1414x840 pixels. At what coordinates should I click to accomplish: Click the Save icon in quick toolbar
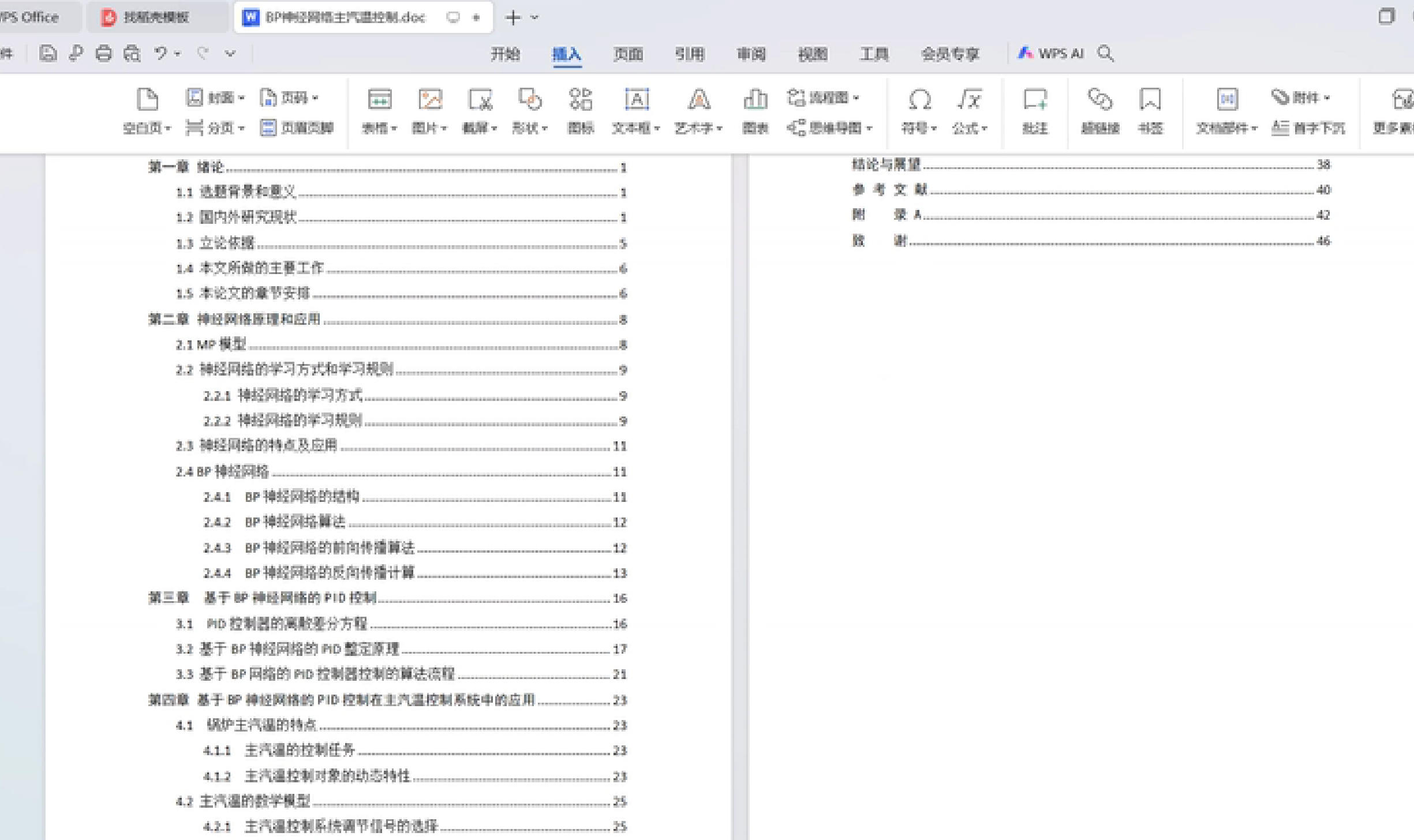coord(47,54)
